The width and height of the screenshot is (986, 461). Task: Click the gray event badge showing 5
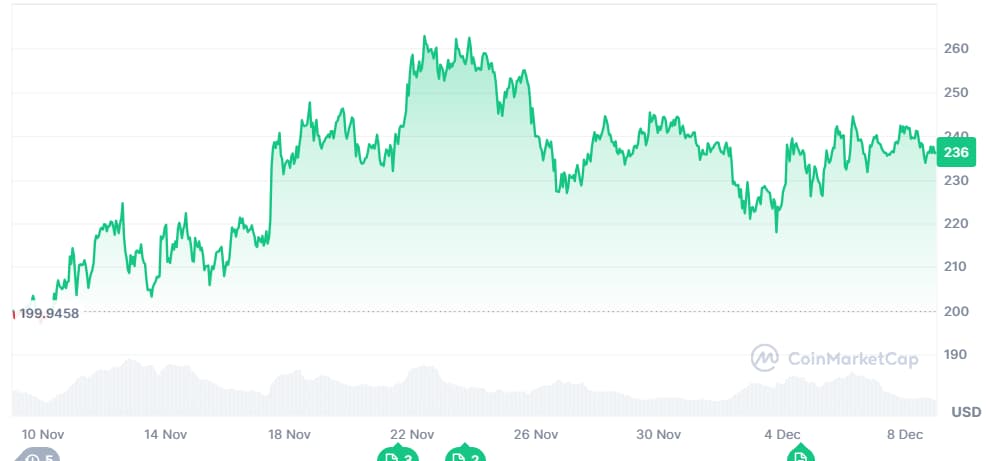38,456
